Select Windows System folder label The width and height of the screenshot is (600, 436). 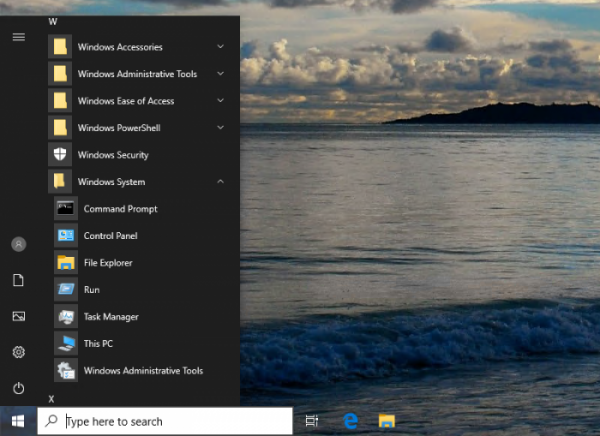pyautogui.click(x=111, y=182)
